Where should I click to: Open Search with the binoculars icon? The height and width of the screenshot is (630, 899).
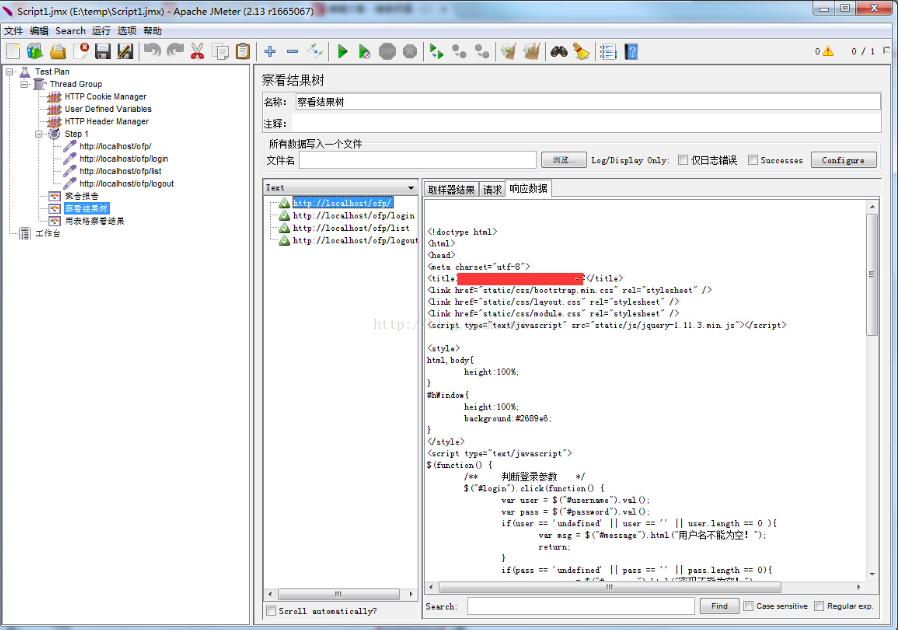[x=559, y=52]
